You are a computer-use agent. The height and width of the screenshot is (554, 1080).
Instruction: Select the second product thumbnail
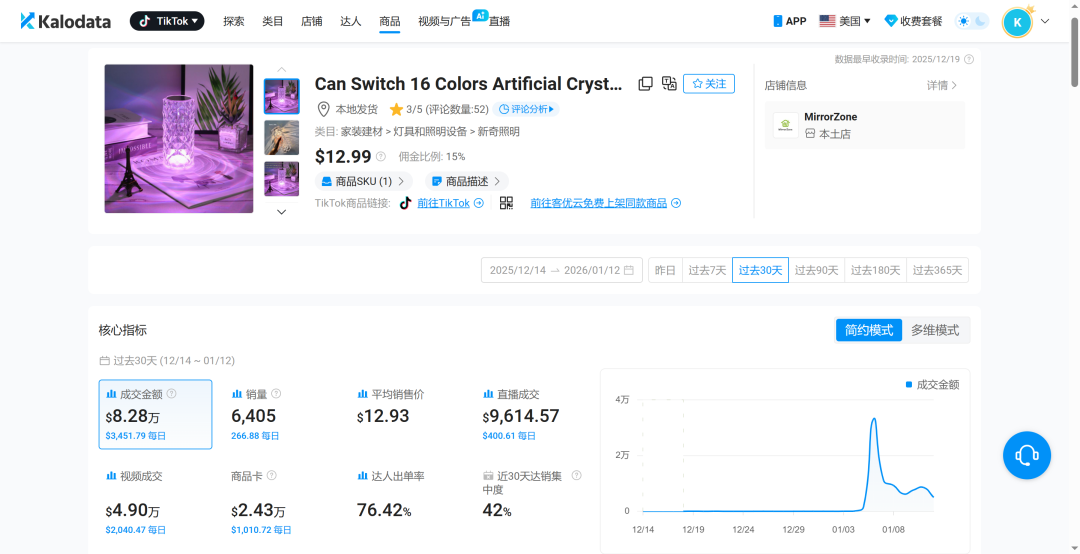coord(282,138)
